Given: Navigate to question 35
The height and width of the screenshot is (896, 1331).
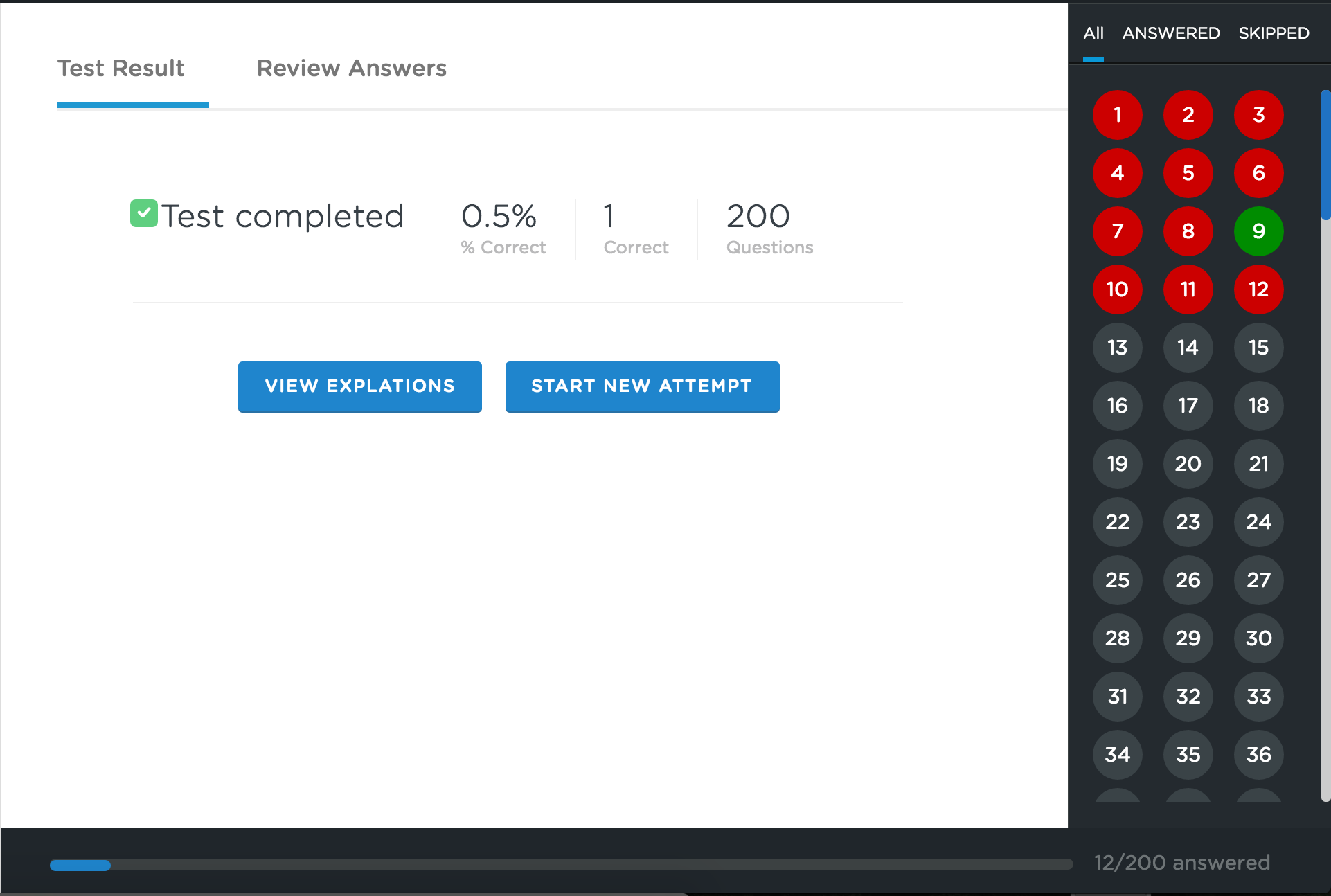Looking at the screenshot, I should click(x=1188, y=755).
